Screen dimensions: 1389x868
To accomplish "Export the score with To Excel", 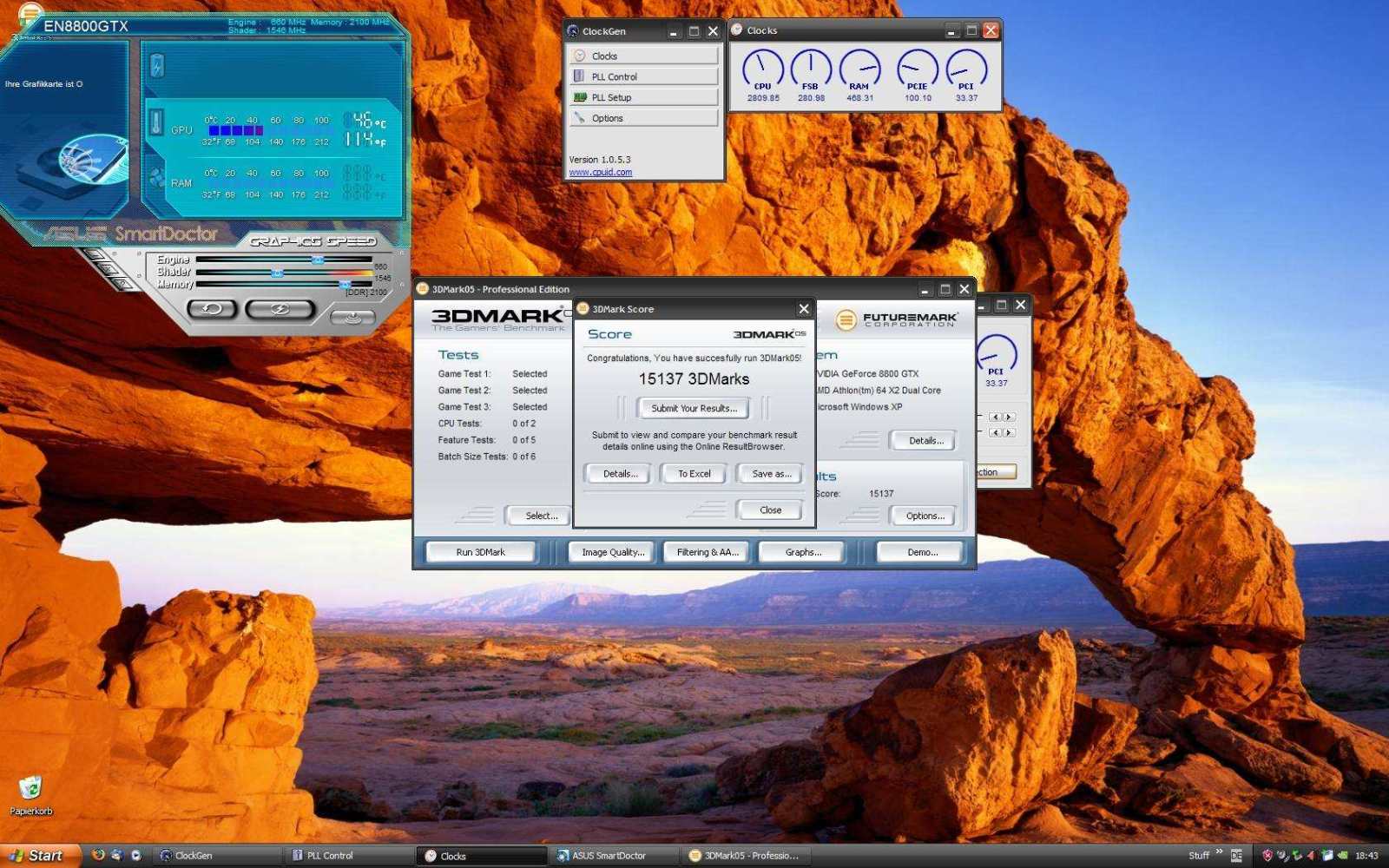I will point(694,474).
